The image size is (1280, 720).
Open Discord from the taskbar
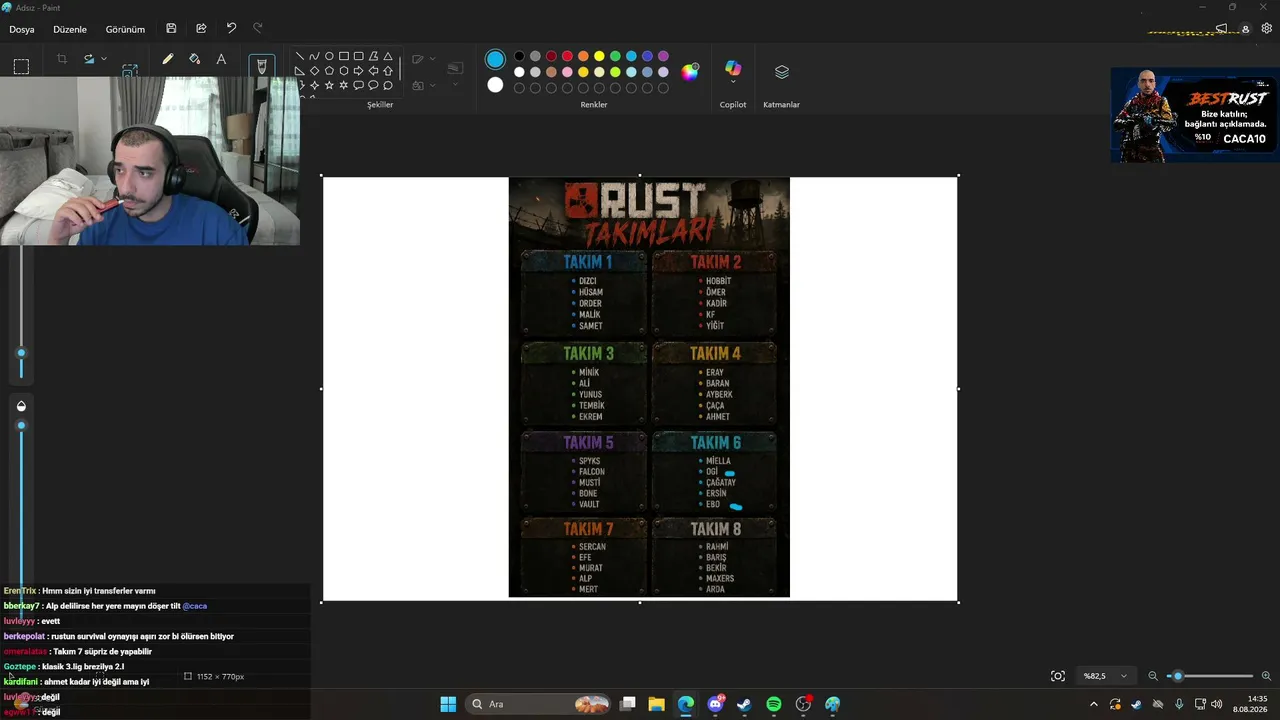pos(715,704)
